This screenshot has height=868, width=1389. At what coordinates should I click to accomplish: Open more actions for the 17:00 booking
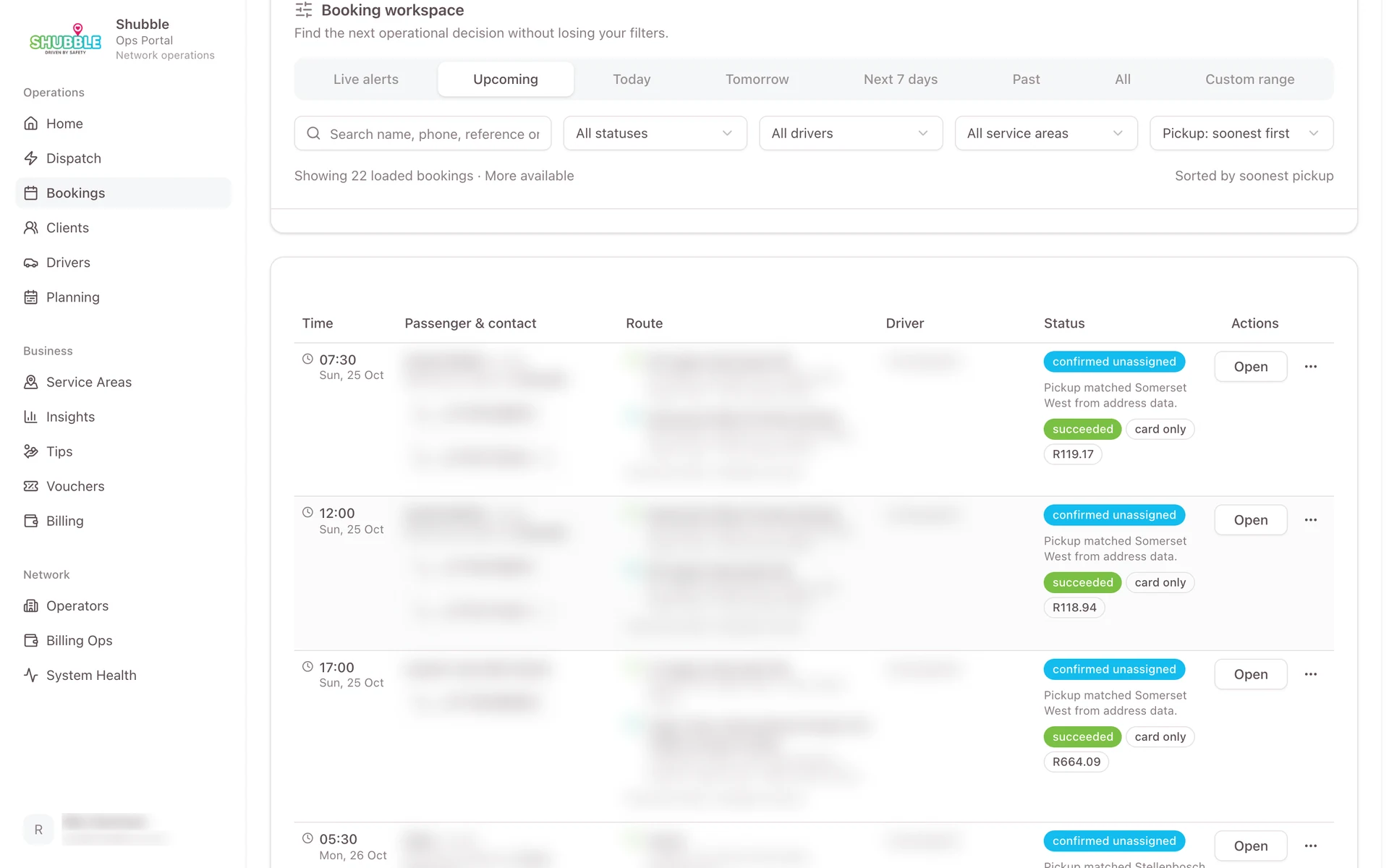(1311, 674)
